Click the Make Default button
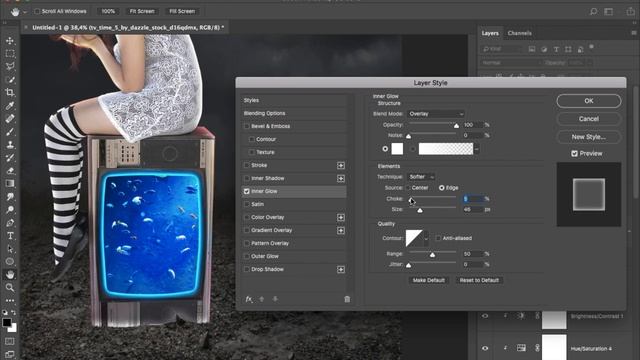 (x=429, y=280)
